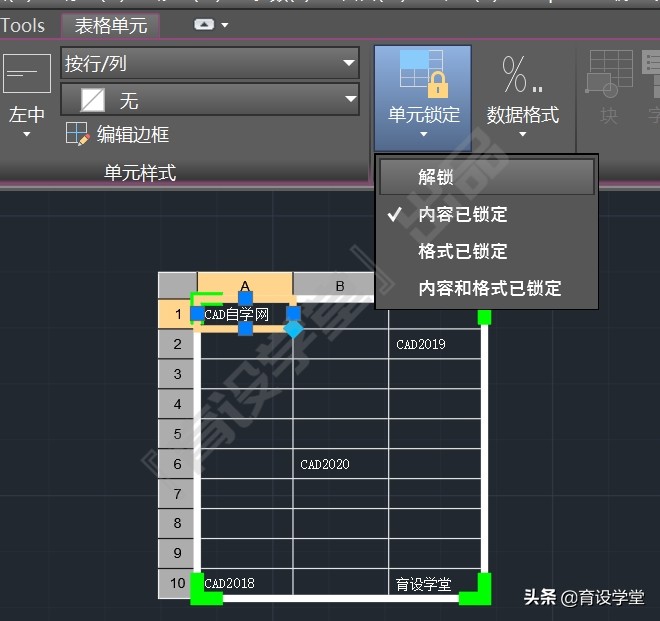Screen dimensions: 660x621
Task: Select row header 10 of the table
Action: pos(177,583)
